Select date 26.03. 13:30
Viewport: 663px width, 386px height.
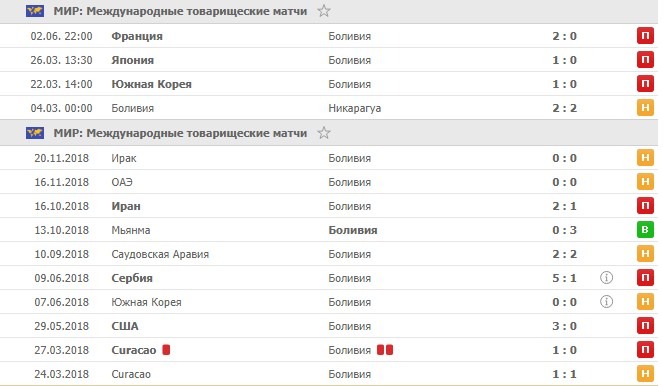pyautogui.click(x=61, y=60)
